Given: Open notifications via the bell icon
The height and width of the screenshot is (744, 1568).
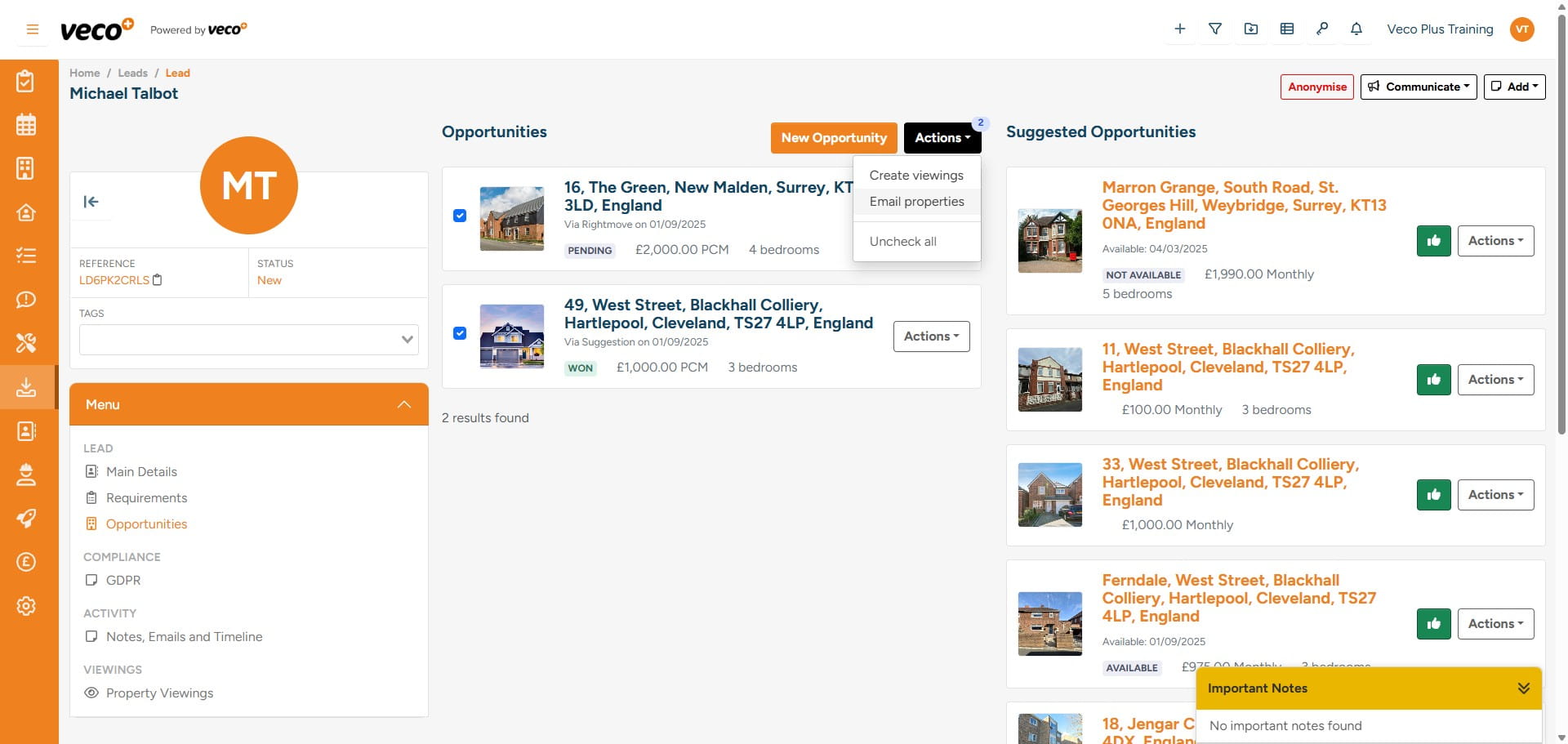Looking at the screenshot, I should click(x=1356, y=29).
